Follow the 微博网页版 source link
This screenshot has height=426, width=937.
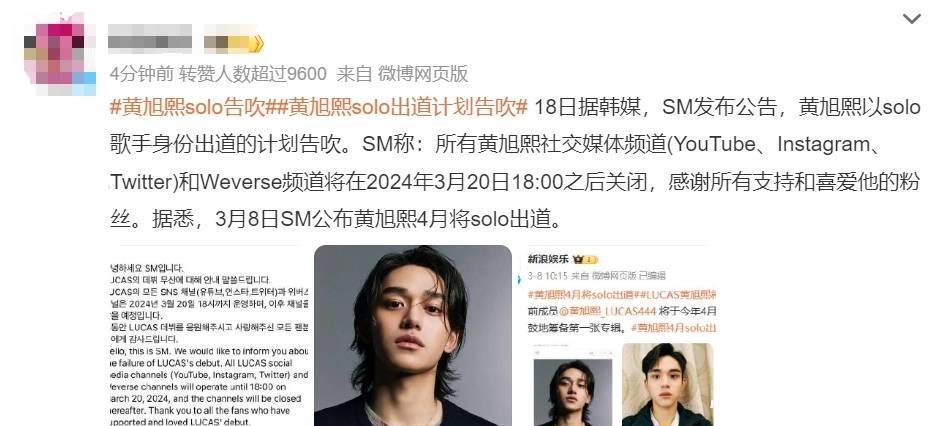(422, 74)
